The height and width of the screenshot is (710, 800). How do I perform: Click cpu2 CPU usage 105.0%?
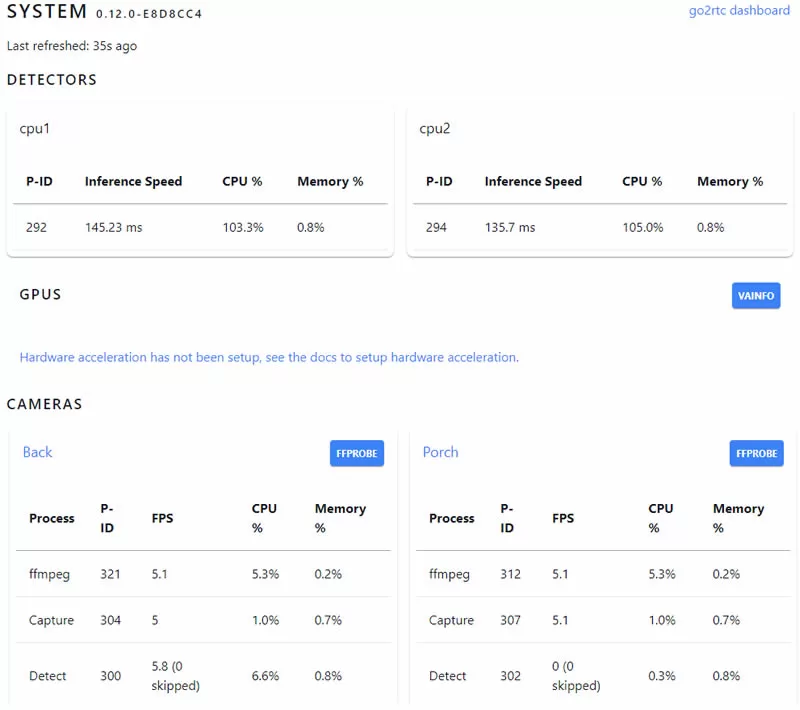pos(643,227)
